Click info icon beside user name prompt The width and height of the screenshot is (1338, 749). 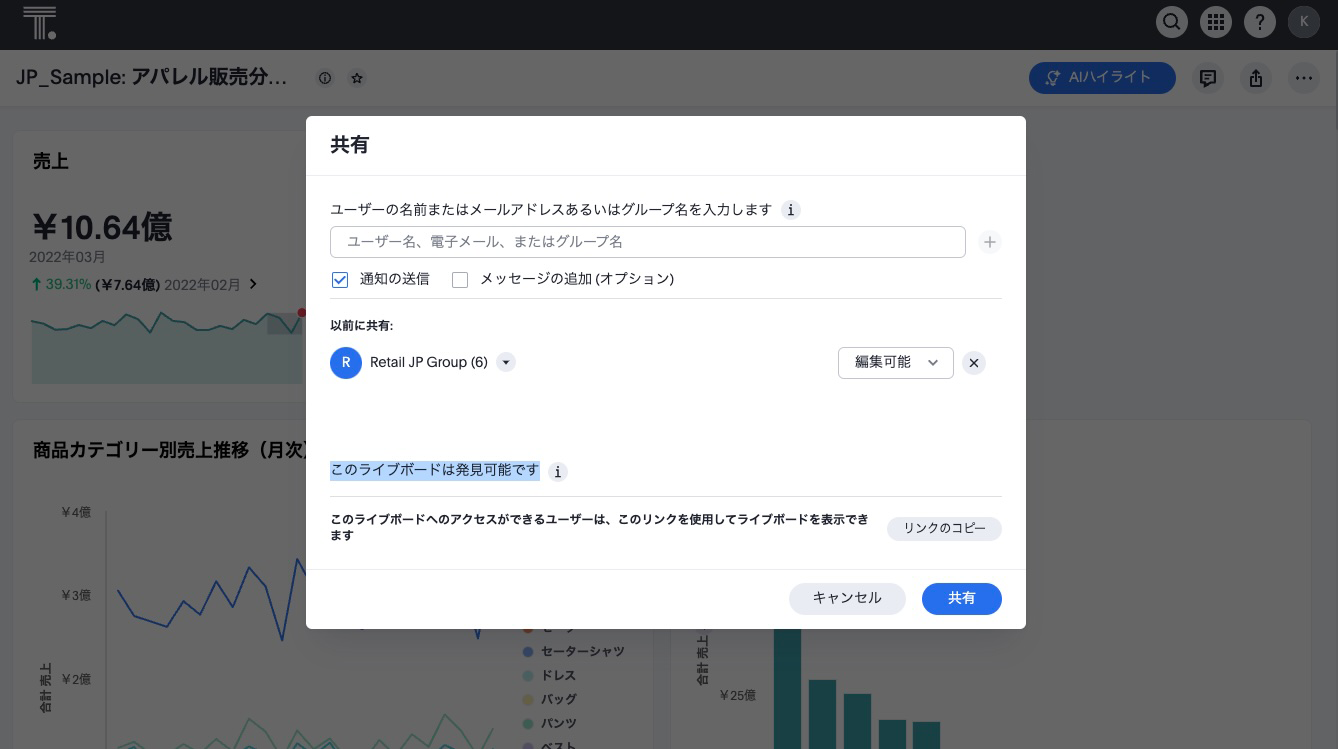click(791, 210)
